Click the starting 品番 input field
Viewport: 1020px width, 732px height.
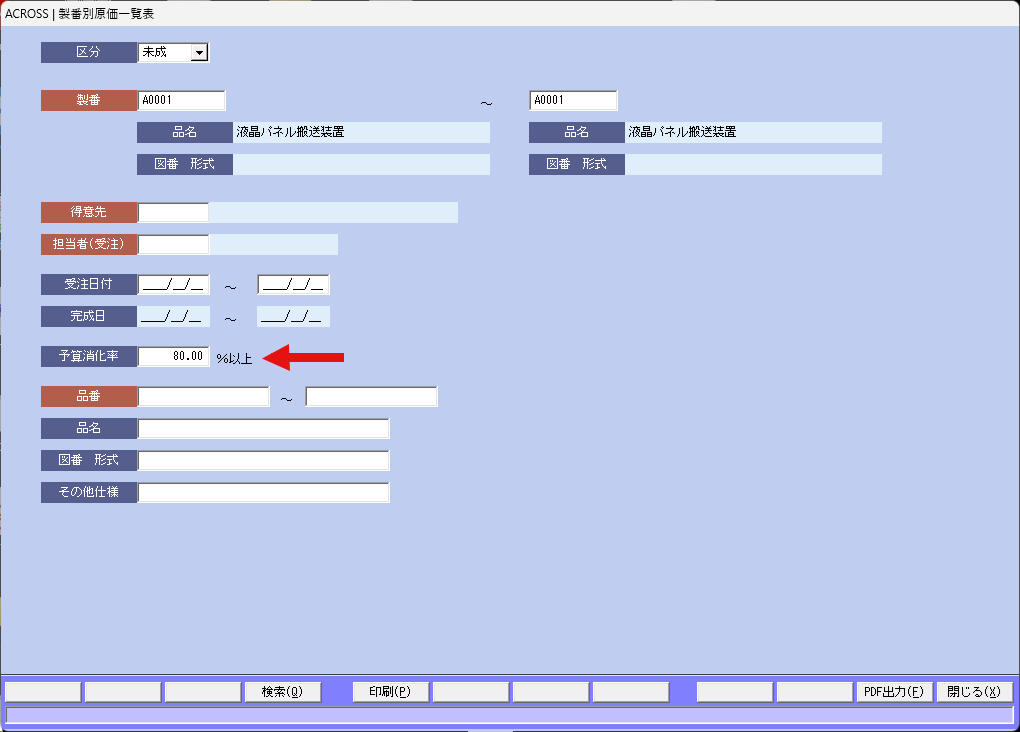(203, 397)
